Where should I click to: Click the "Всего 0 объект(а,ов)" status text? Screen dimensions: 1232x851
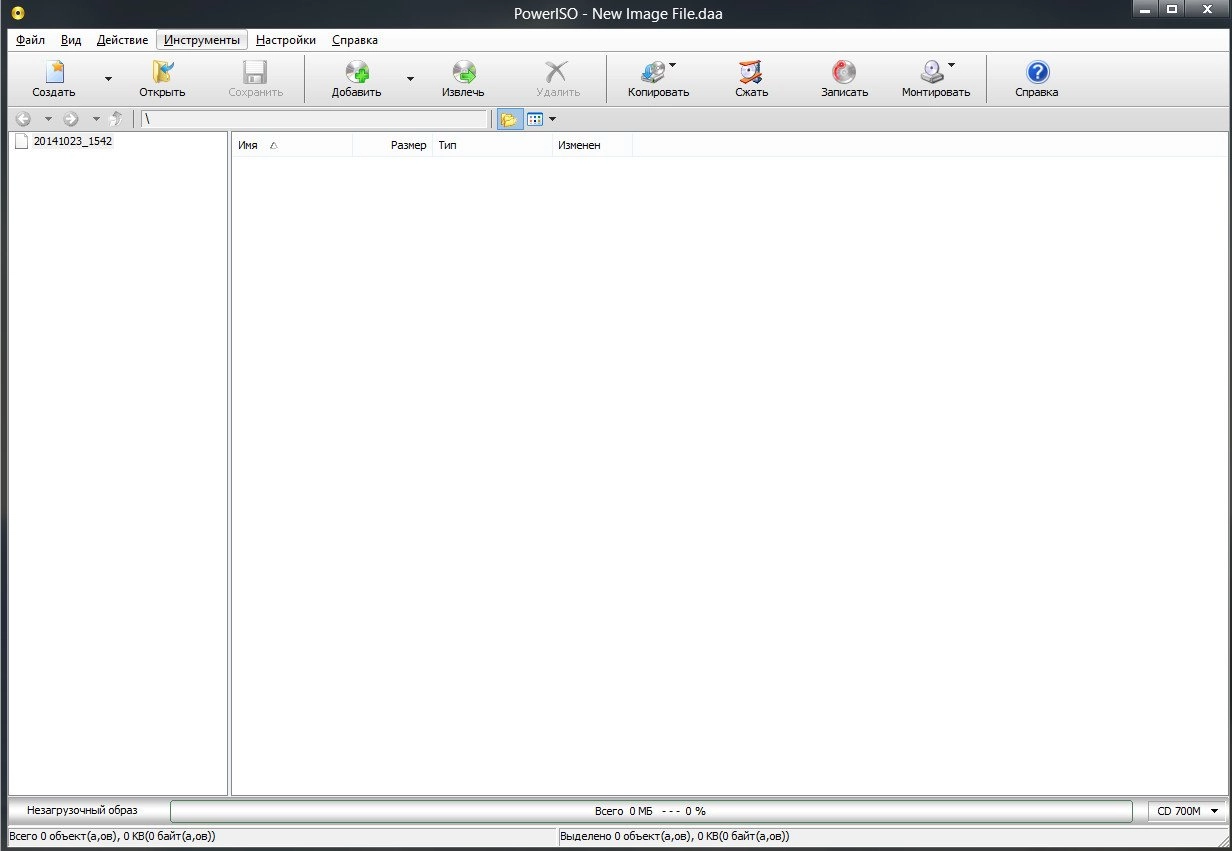pos(112,835)
